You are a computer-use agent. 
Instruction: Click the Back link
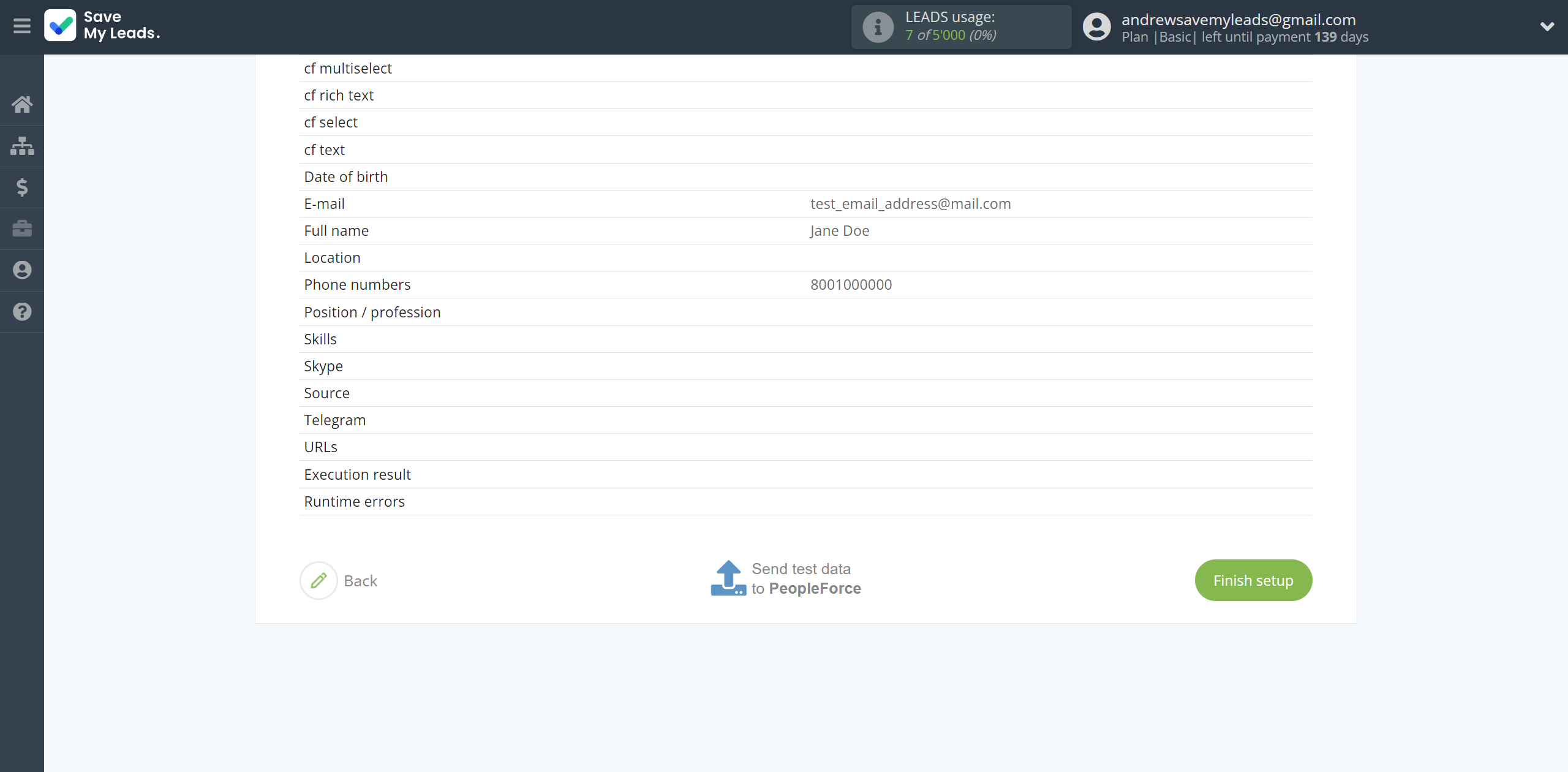[x=361, y=581]
